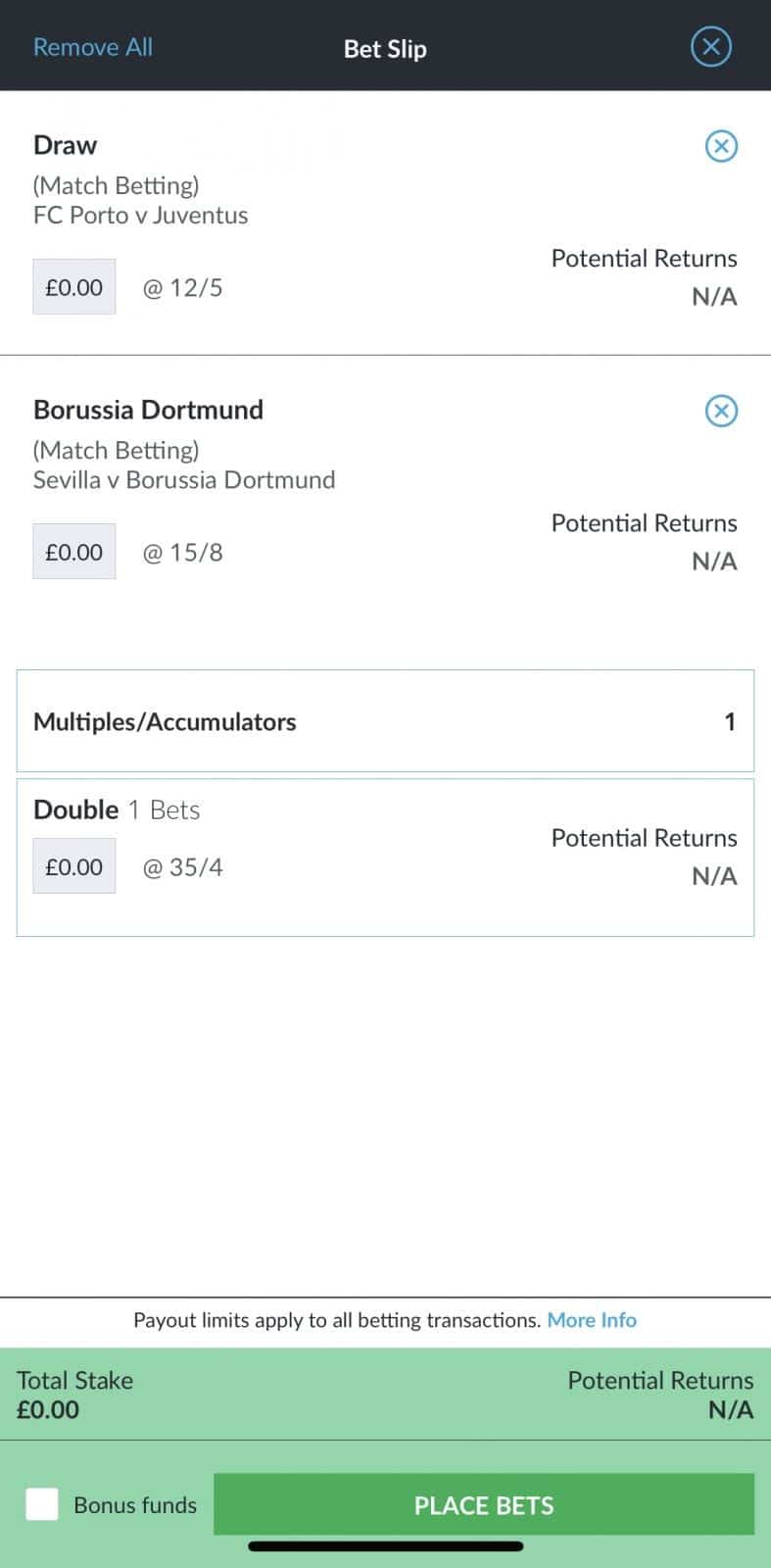Close the Bet Slip panel

[x=710, y=46]
